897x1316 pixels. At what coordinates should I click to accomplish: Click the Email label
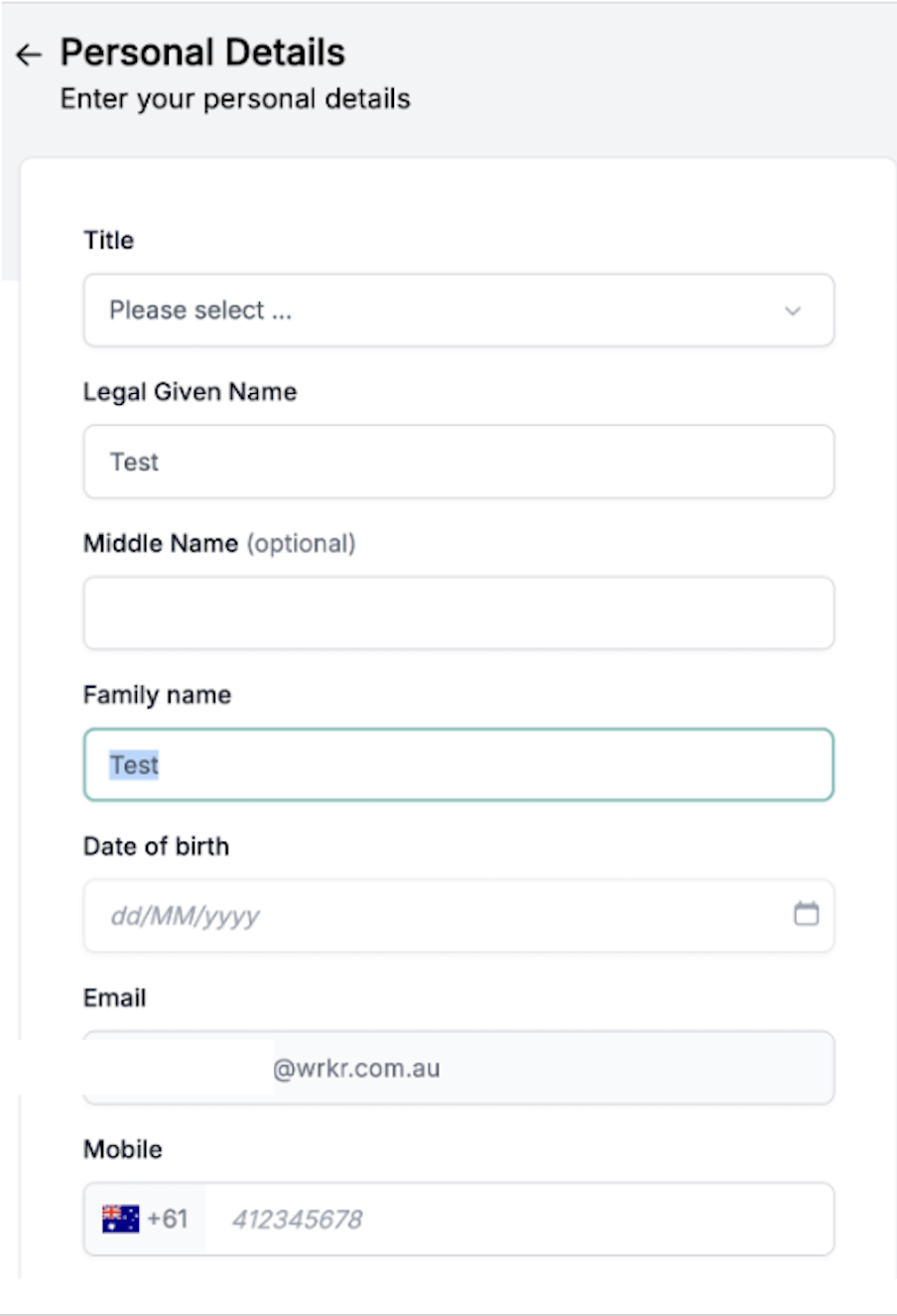click(114, 997)
